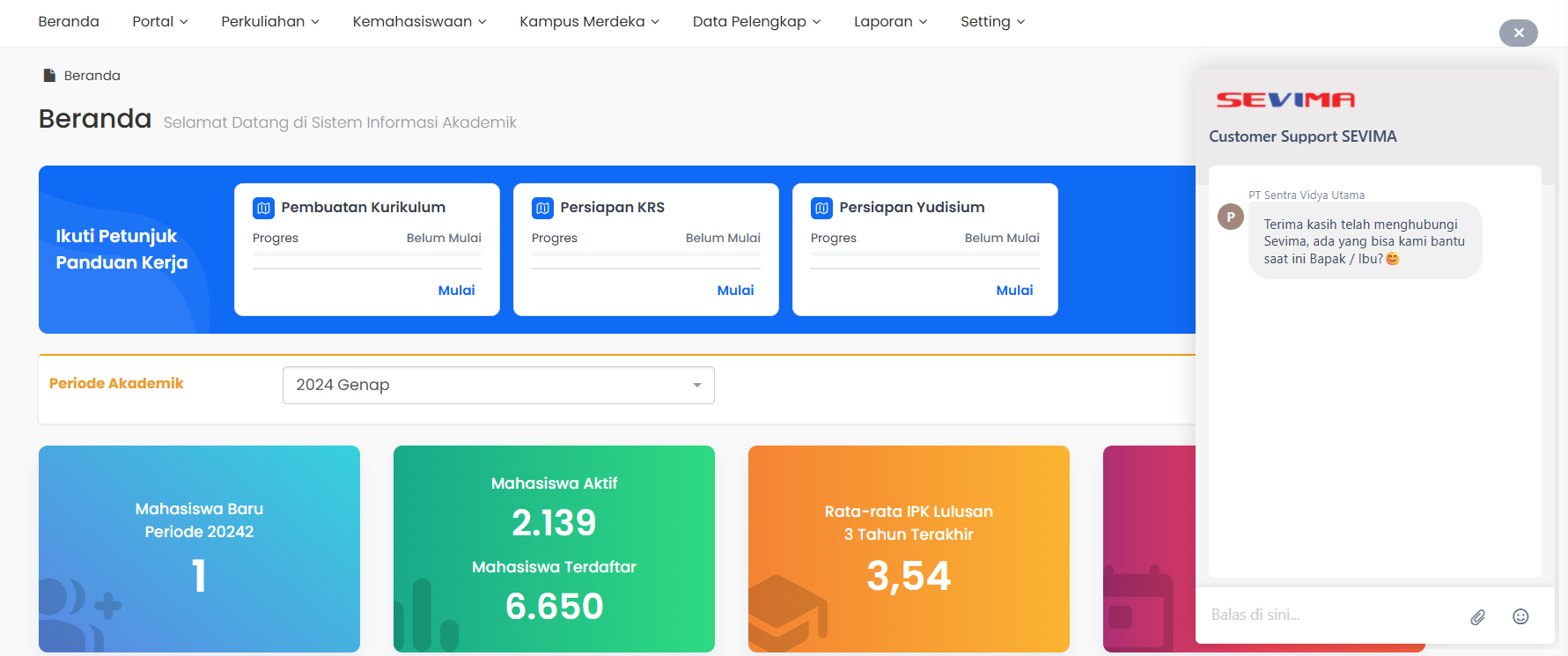
Task: Click the Persiapan KRS progress bar
Action: [x=645, y=255]
